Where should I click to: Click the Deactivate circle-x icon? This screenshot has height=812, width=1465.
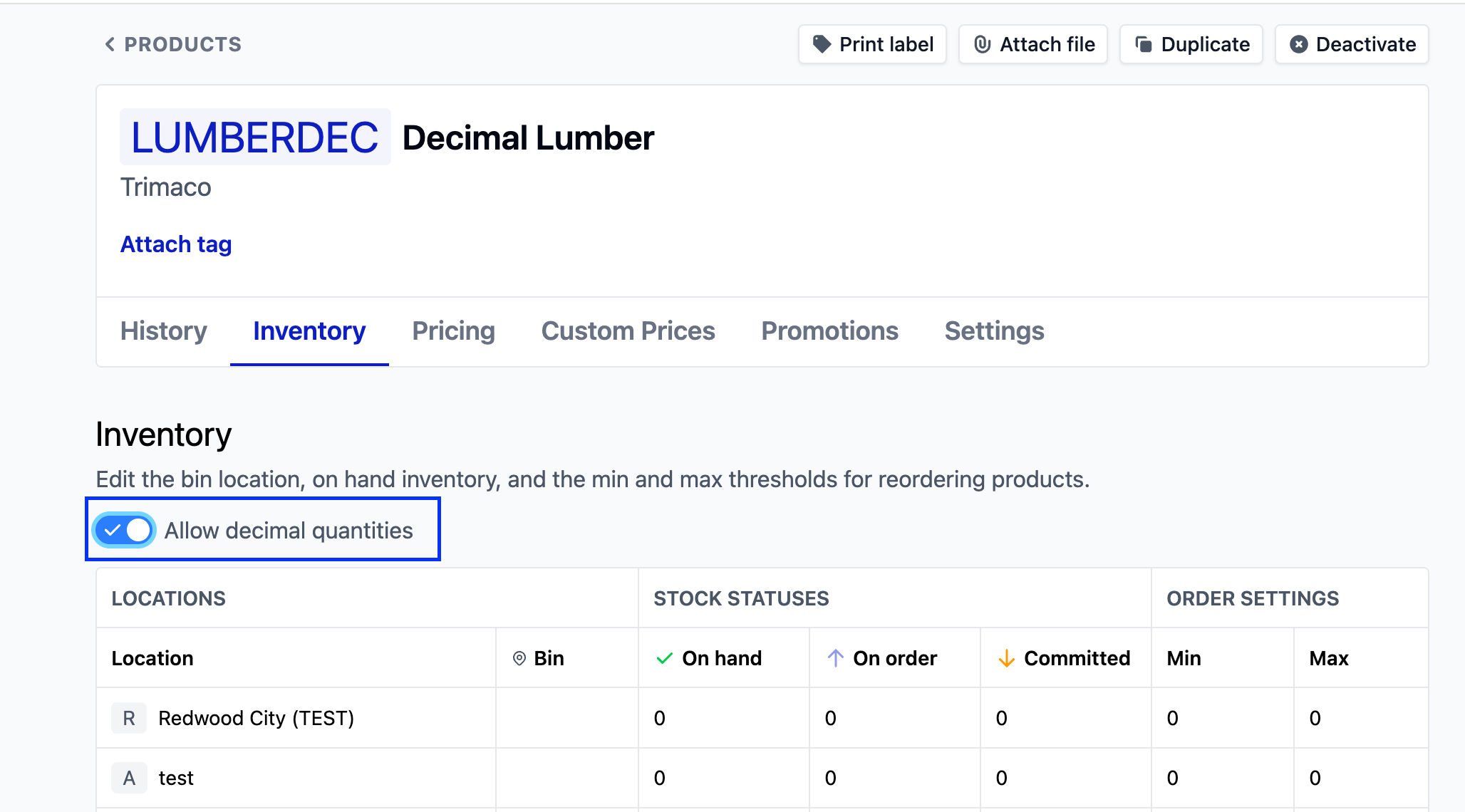pyautogui.click(x=1298, y=44)
